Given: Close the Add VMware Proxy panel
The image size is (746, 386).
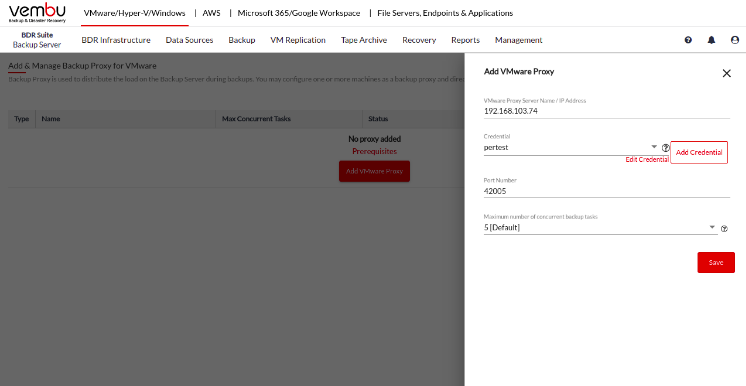Looking at the screenshot, I should click(726, 73).
